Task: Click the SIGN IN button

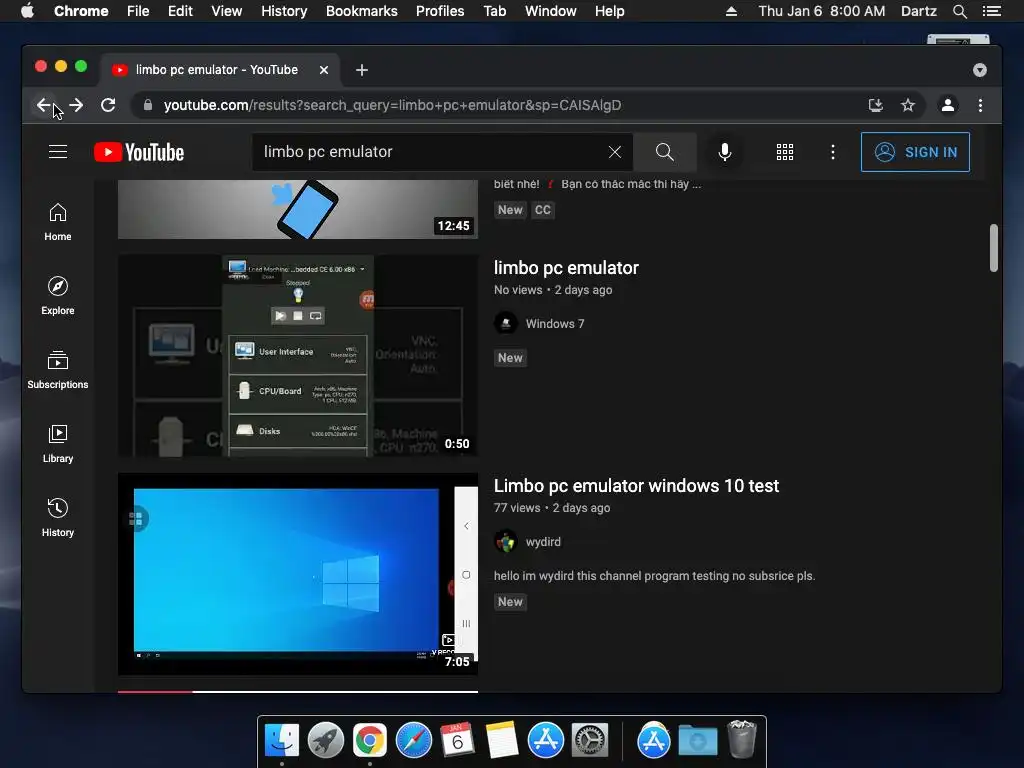Action: [915, 152]
